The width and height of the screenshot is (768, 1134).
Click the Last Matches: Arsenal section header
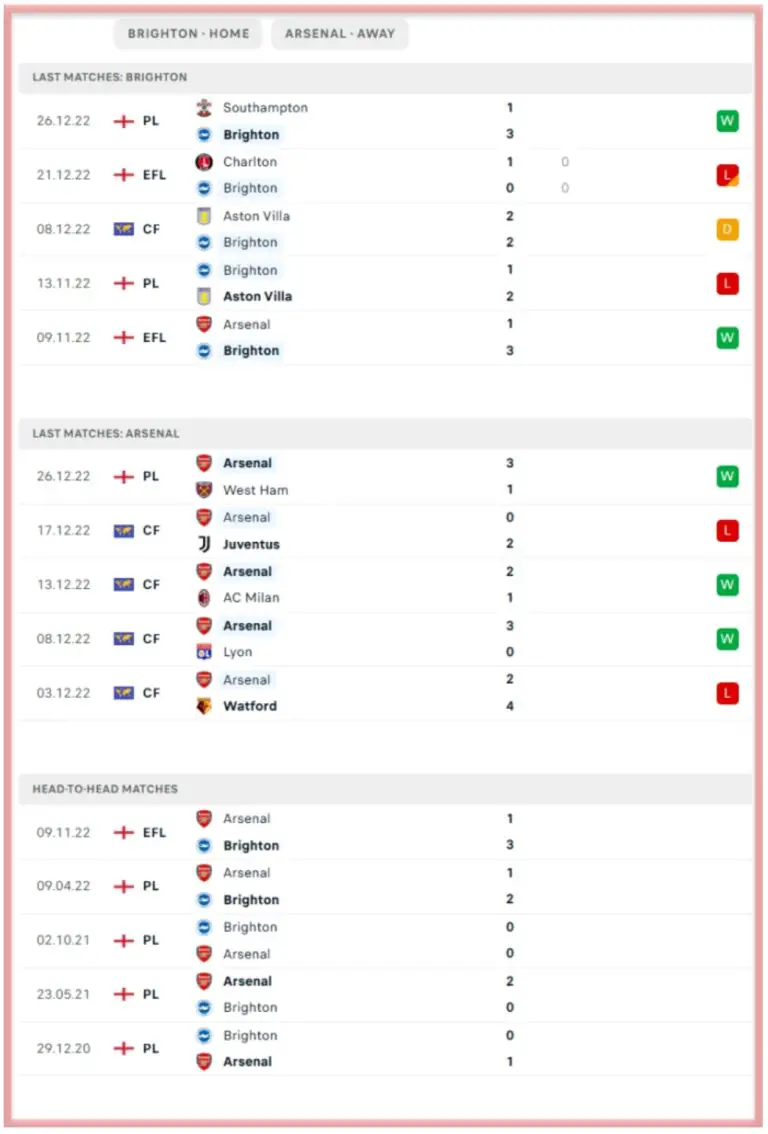pos(106,434)
